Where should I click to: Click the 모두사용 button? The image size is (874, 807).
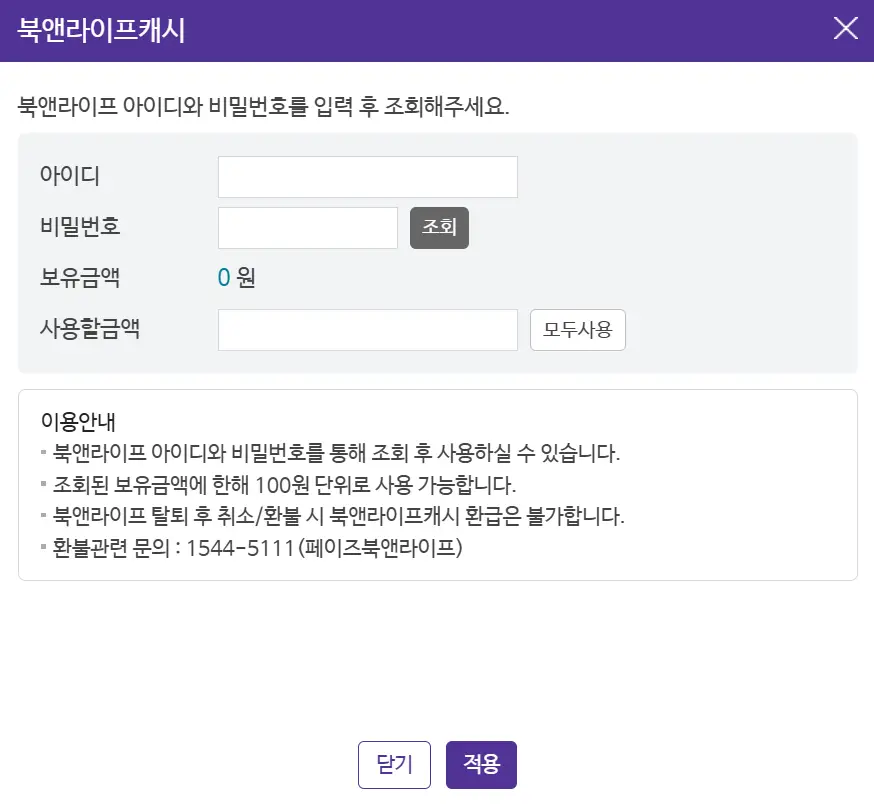point(577,330)
